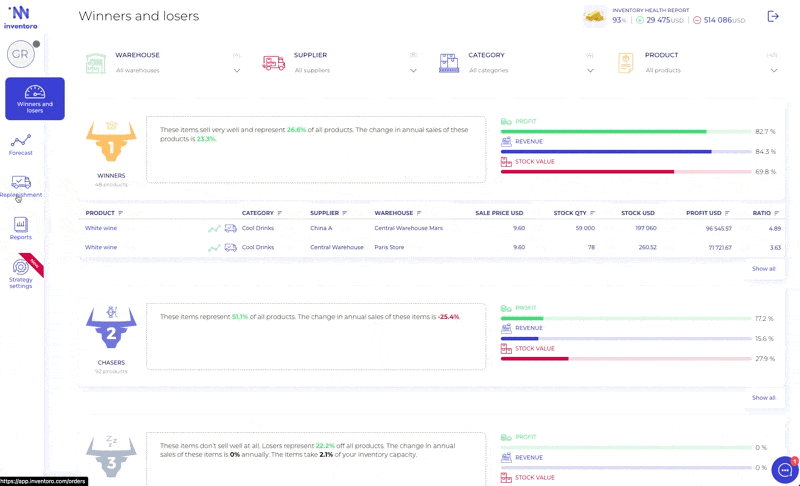Click the 59 000 stock quantity cell
800x486 pixels.
click(585, 228)
